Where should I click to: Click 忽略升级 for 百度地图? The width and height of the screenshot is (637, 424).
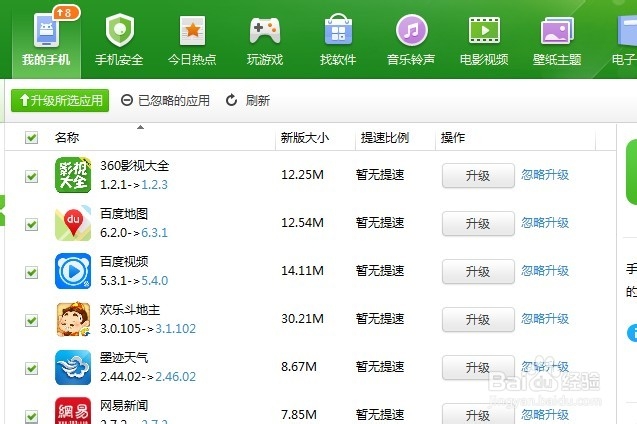(x=545, y=223)
